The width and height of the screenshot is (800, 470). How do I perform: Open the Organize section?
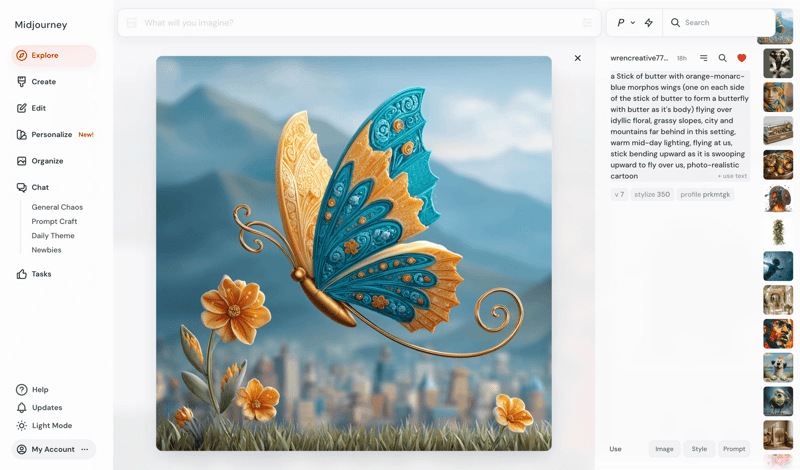pyautogui.click(x=54, y=161)
